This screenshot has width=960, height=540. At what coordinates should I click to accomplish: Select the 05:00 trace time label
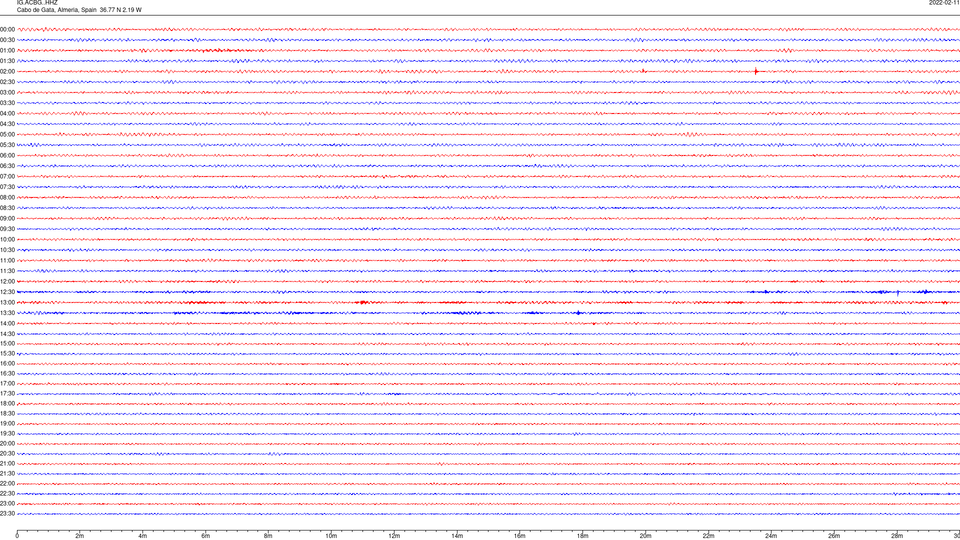[7, 135]
